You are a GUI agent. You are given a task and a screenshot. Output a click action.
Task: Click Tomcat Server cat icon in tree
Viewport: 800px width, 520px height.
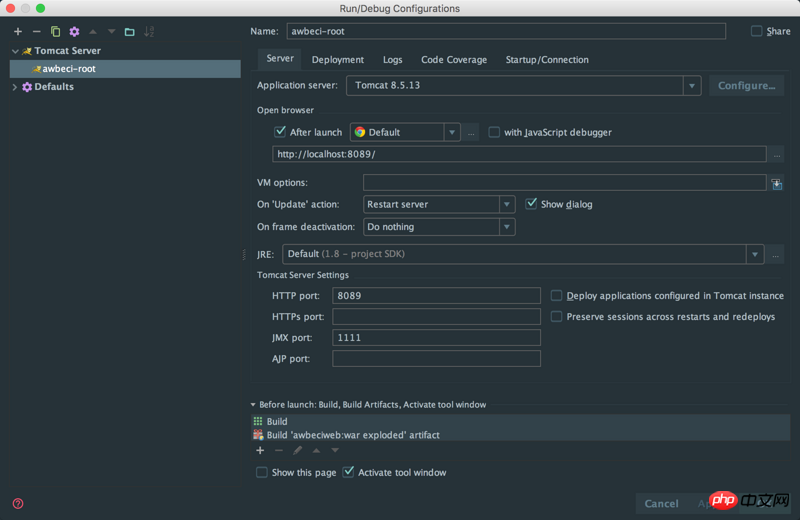[27, 51]
